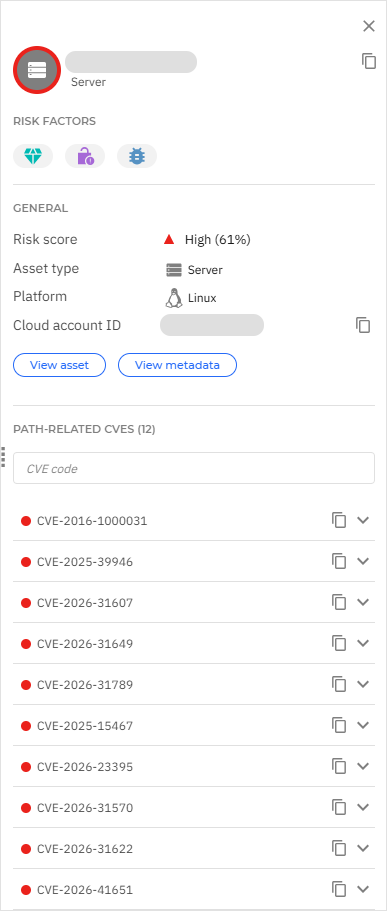Click the redacted asset name placeholder
The width and height of the screenshot is (387, 911).
click(x=131, y=62)
